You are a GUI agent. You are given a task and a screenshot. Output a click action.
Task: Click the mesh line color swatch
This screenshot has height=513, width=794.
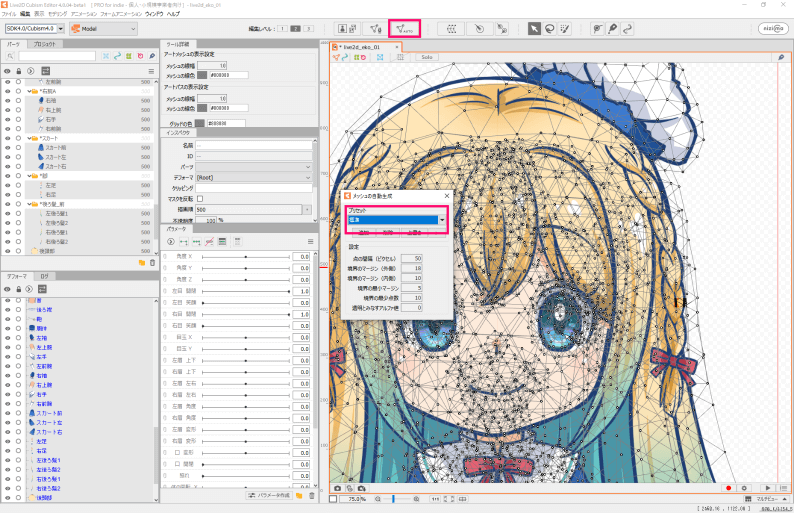[202, 75]
